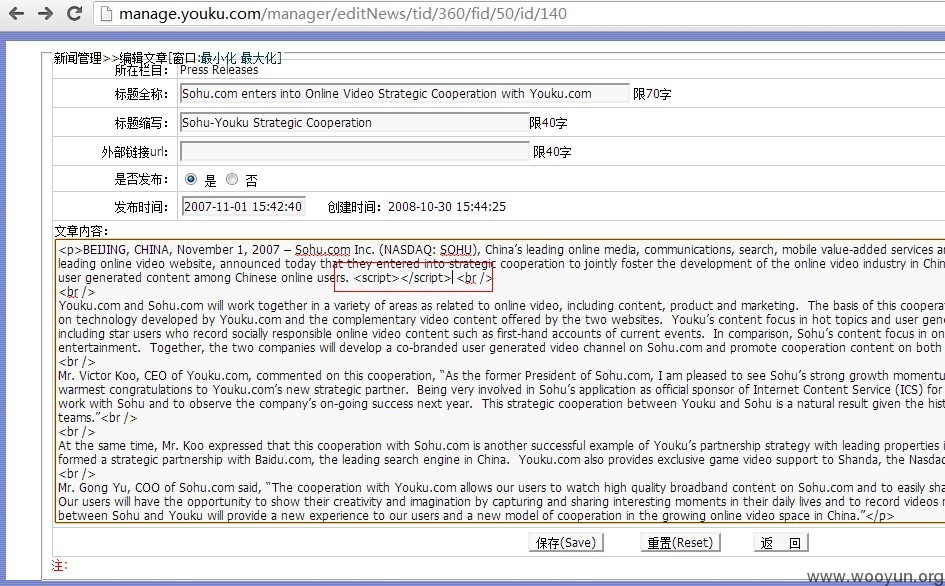Click the 最小化 window link
Screen dimensions: 945x586
(x=218, y=58)
